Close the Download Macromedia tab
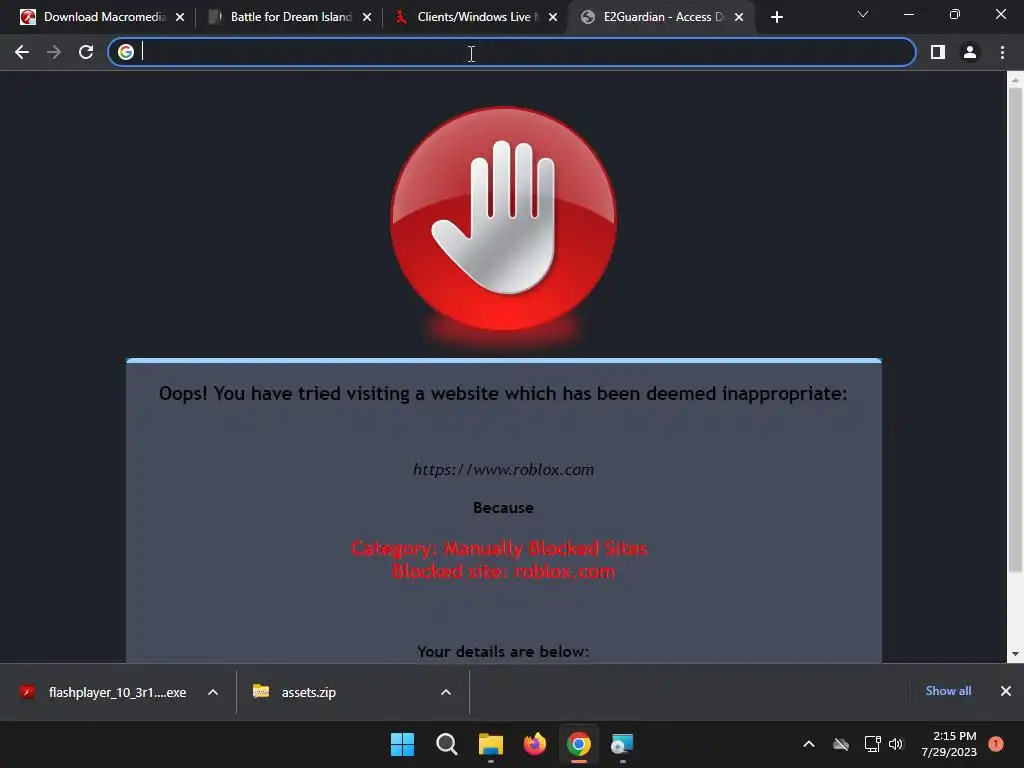This screenshot has height=768, width=1024. (x=180, y=18)
